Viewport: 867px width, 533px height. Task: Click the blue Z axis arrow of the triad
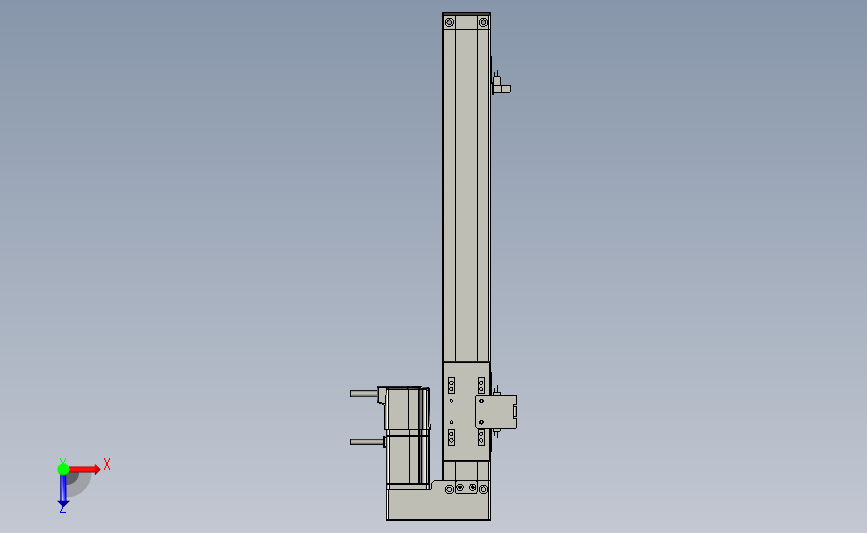coord(63,490)
